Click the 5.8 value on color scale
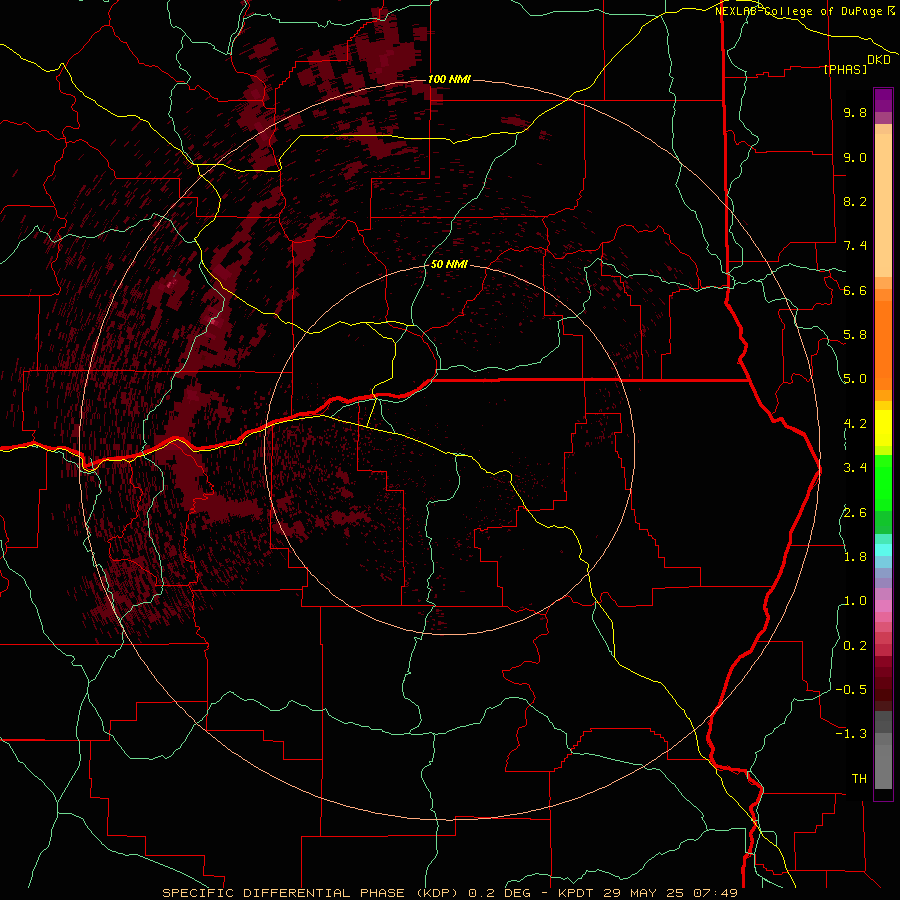900x900 pixels. tap(855, 335)
